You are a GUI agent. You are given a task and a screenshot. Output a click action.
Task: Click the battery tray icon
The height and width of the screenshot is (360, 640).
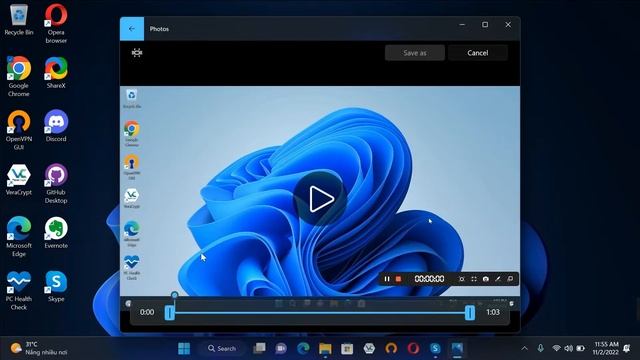coord(580,348)
